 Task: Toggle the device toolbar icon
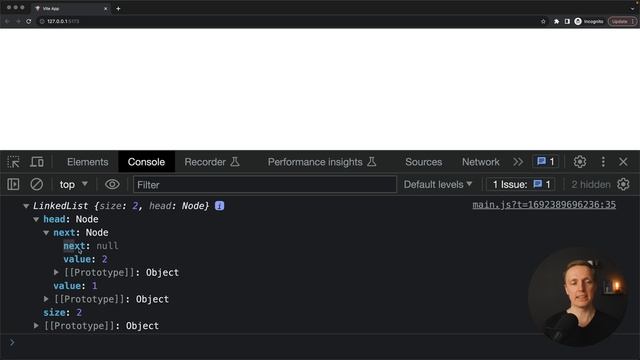pos(37,162)
